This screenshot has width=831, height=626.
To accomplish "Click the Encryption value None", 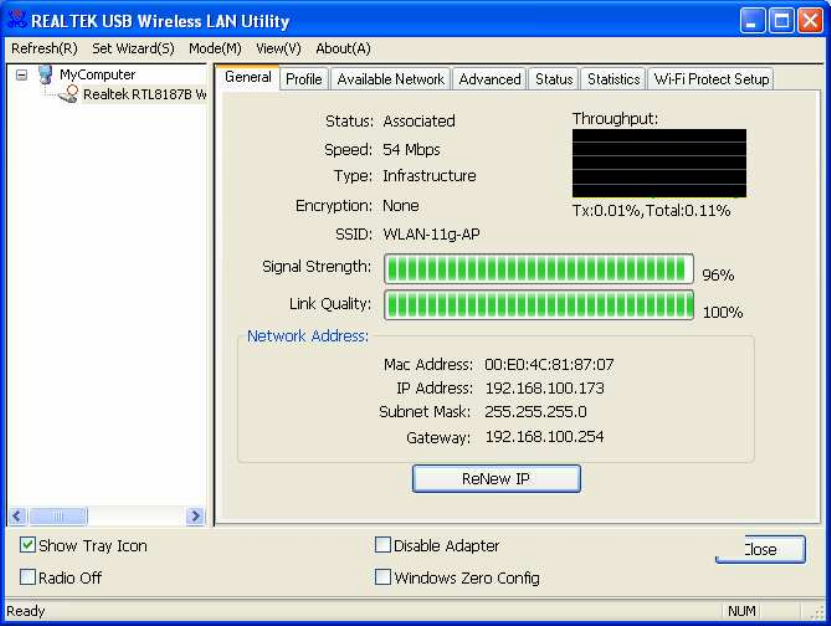I will point(401,206).
